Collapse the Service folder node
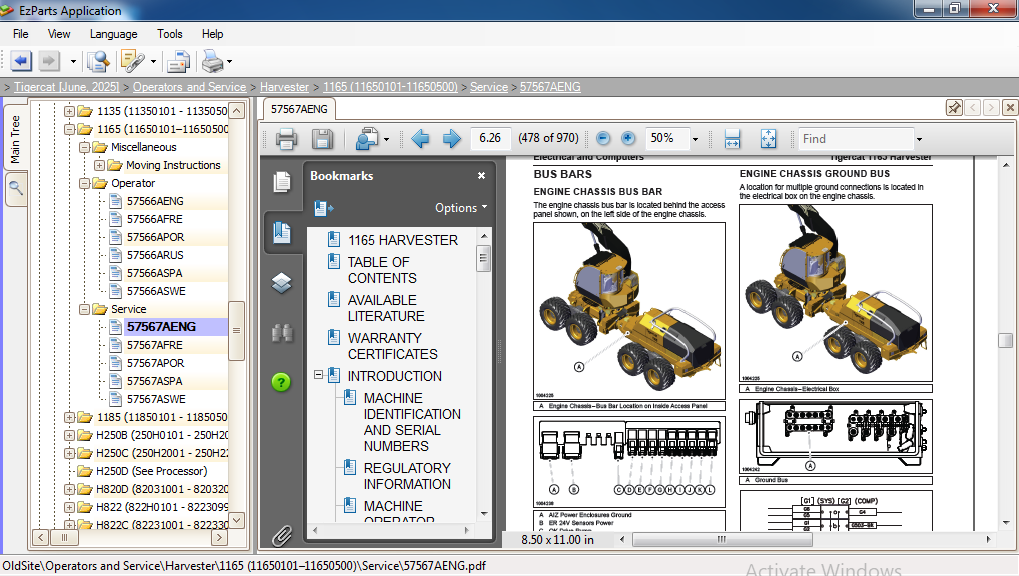Image resolution: width=1019 pixels, height=576 pixels. coord(84,309)
